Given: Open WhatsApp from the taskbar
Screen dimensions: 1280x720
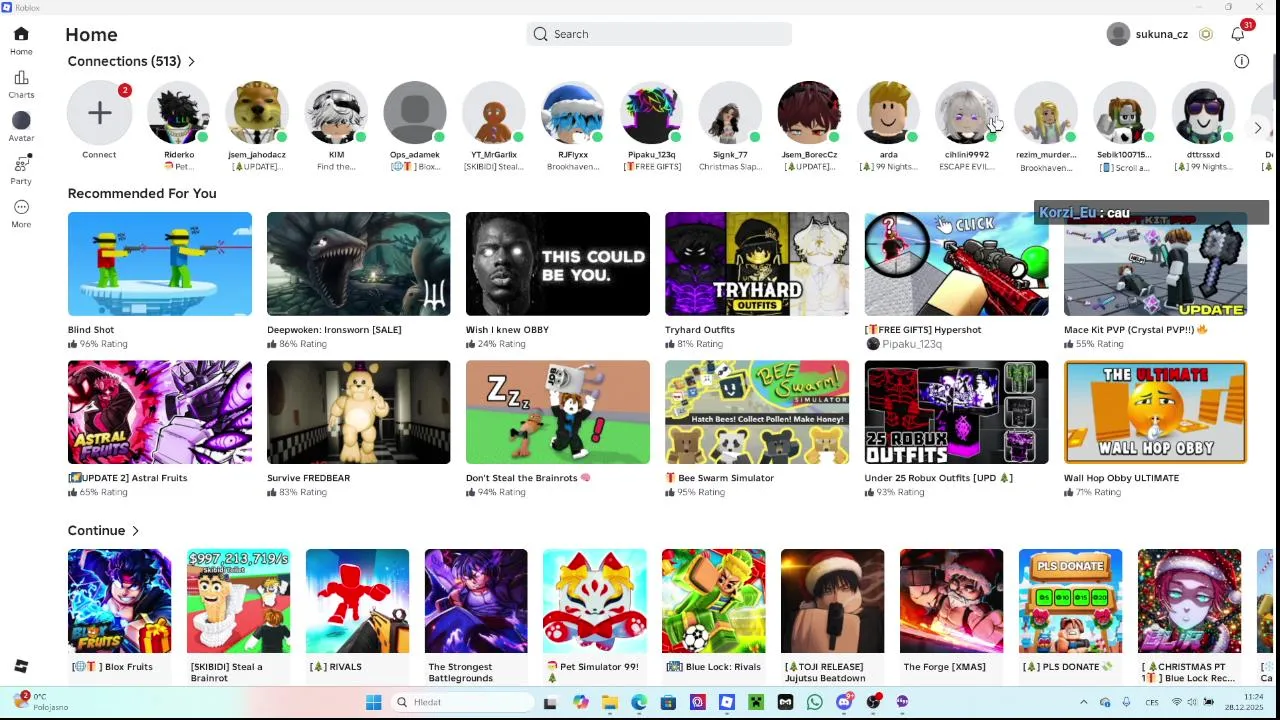Looking at the screenshot, I should click(x=814, y=702).
